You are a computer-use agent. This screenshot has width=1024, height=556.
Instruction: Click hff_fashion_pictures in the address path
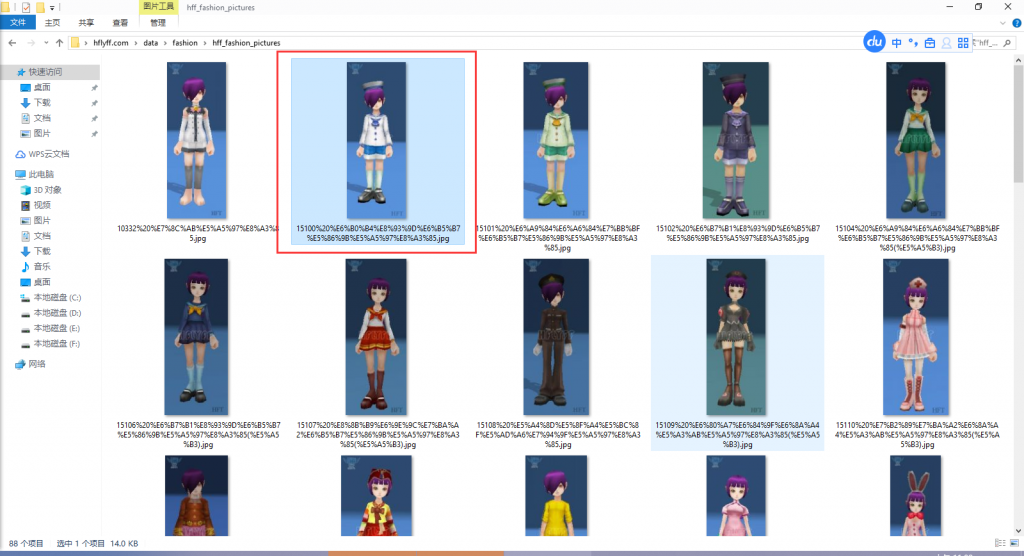point(246,43)
